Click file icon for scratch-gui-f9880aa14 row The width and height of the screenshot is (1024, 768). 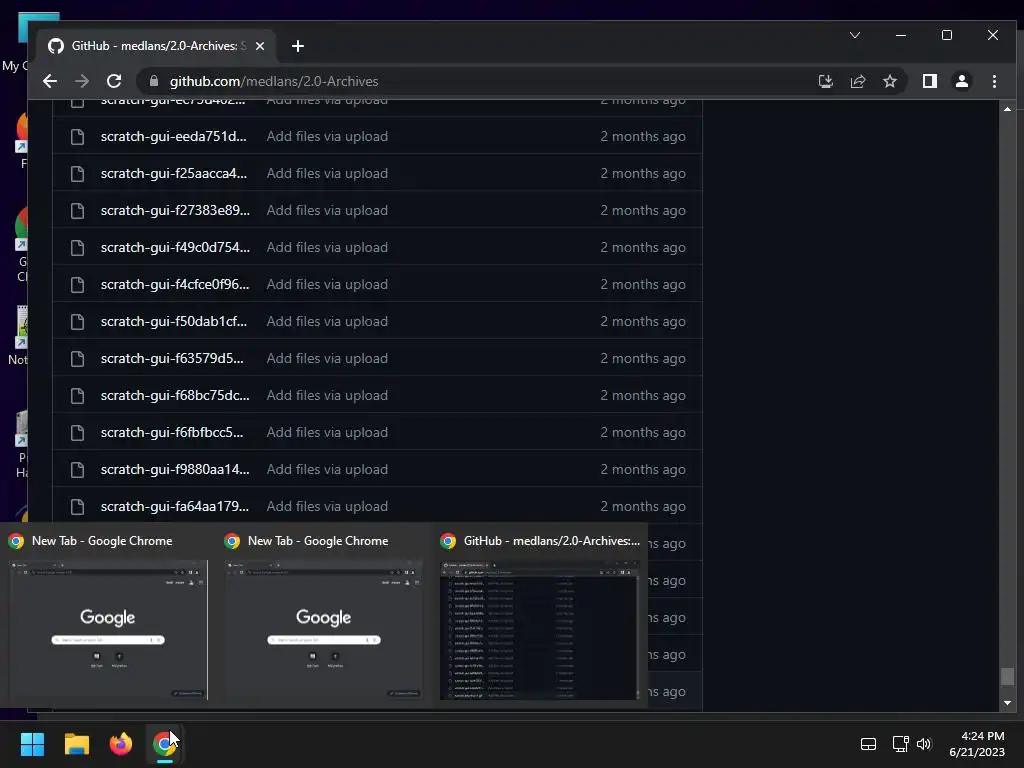coord(77,470)
